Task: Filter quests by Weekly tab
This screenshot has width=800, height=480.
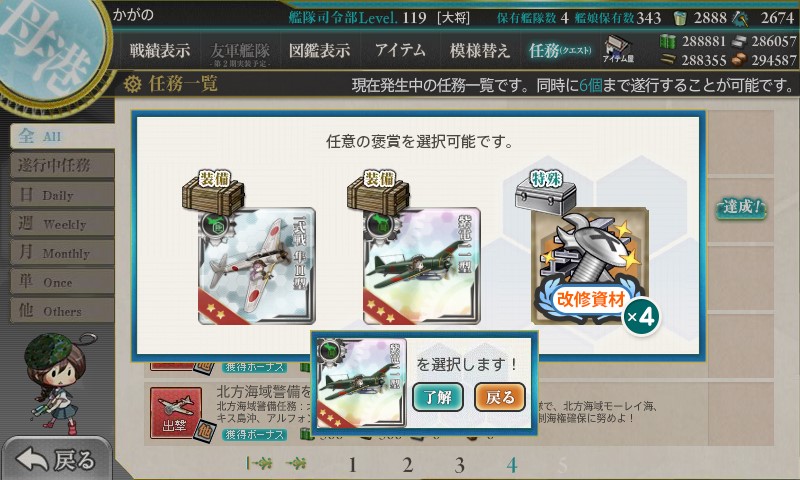Action: [62, 223]
